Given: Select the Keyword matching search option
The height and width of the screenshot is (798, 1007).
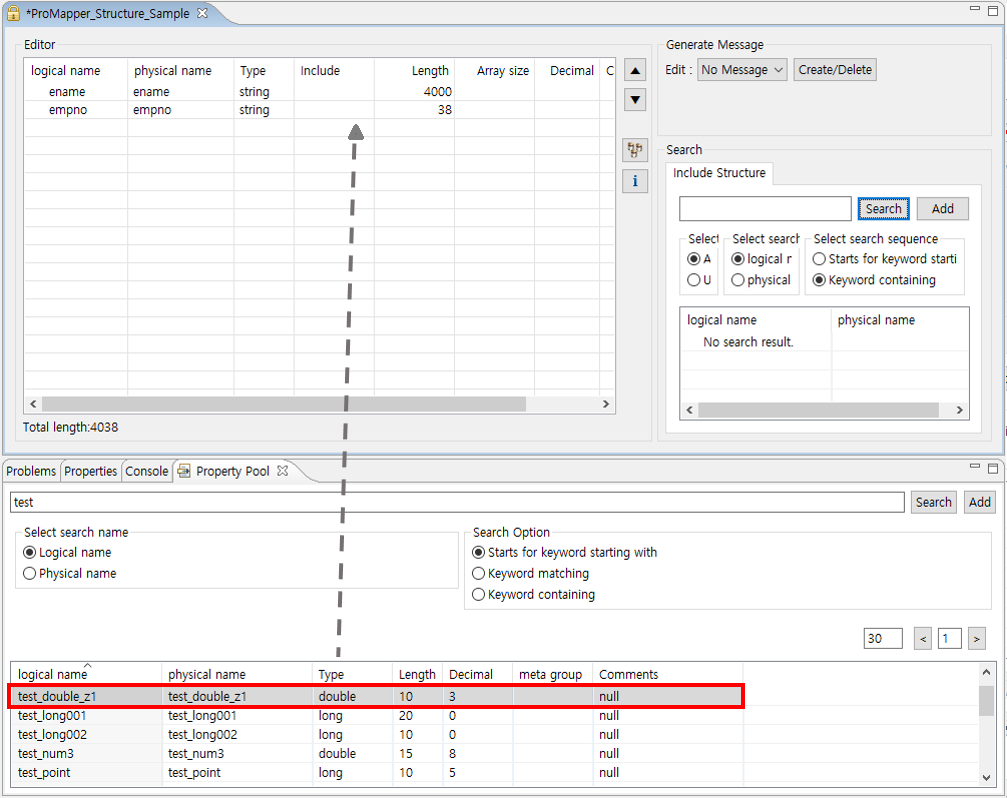Looking at the screenshot, I should pyautogui.click(x=479, y=573).
